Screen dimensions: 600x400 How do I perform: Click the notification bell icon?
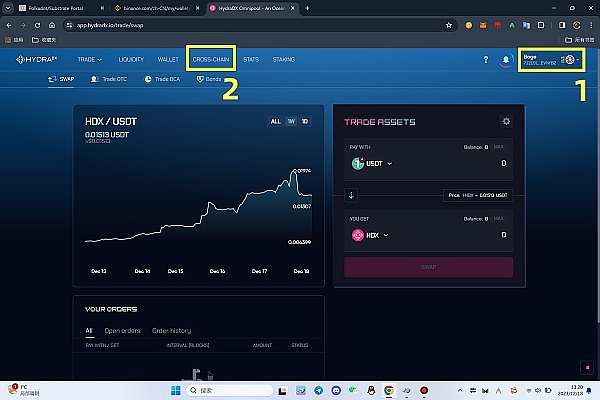point(505,60)
